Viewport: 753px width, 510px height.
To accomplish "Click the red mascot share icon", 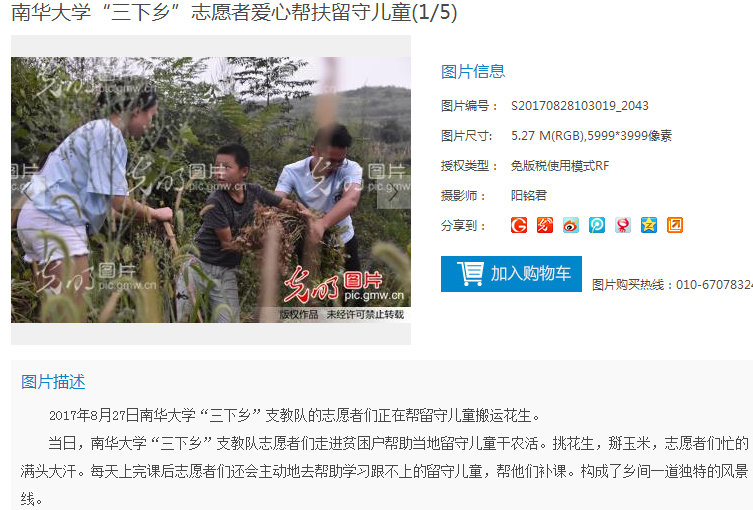I will pos(622,225).
